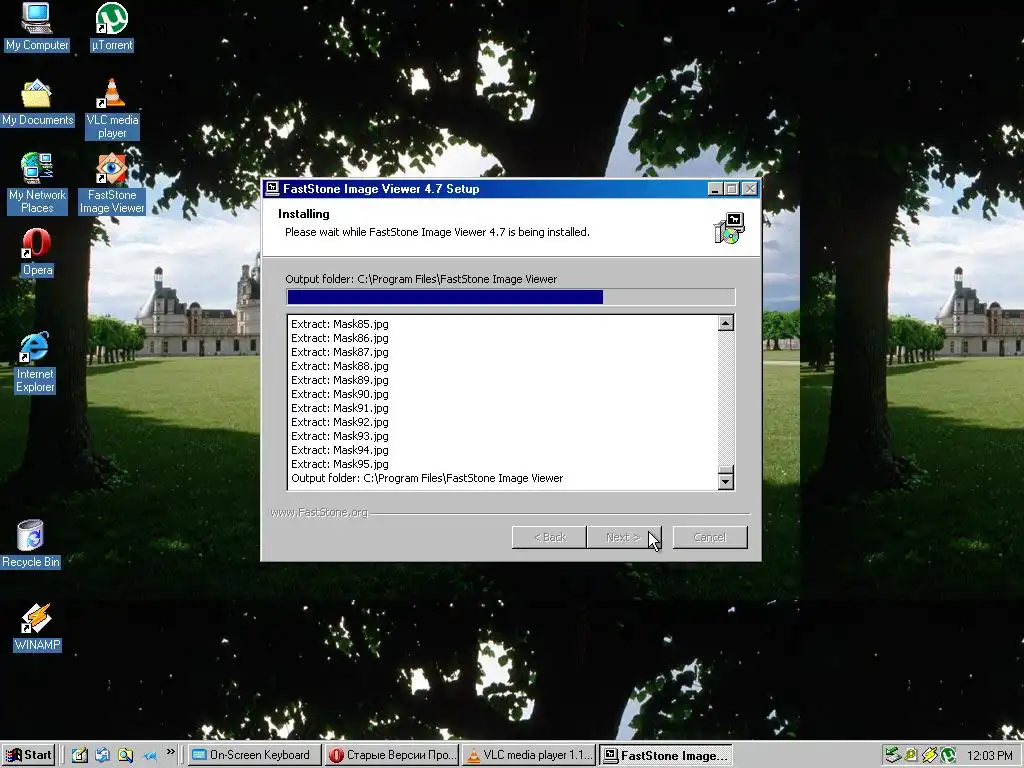Launch the VLC media player desktop shortcut
Image resolution: width=1024 pixels, height=768 pixels.
click(x=112, y=108)
